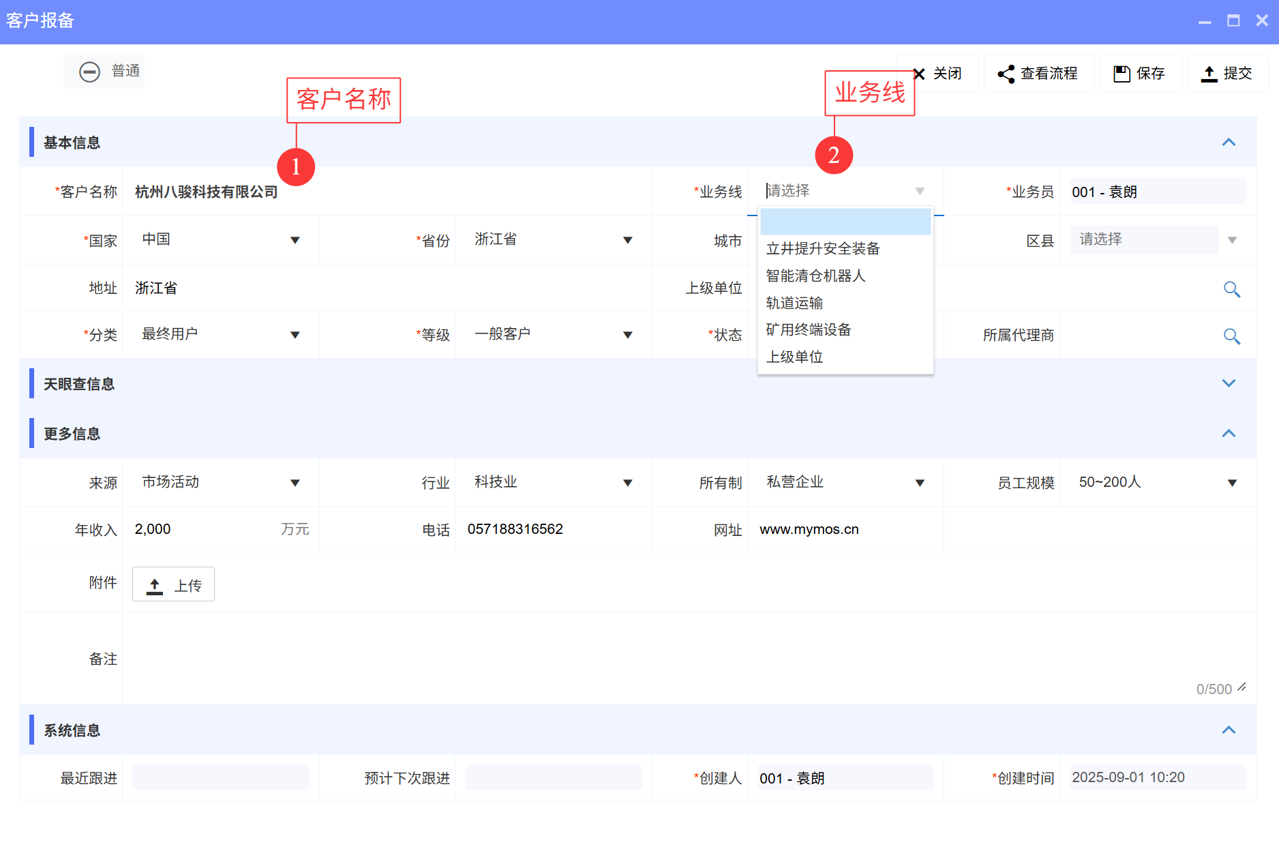Select 轨道运输 from the open dropdown
Image resolution: width=1279 pixels, height=851 pixels.
point(794,302)
